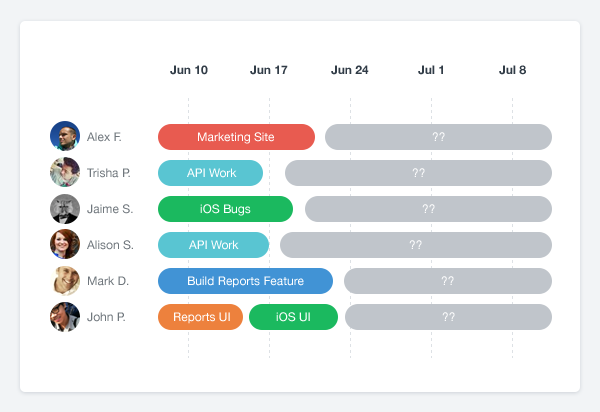This screenshot has width=600, height=412.
Task: Open John P.'s avatar photo
Action: [65, 317]
